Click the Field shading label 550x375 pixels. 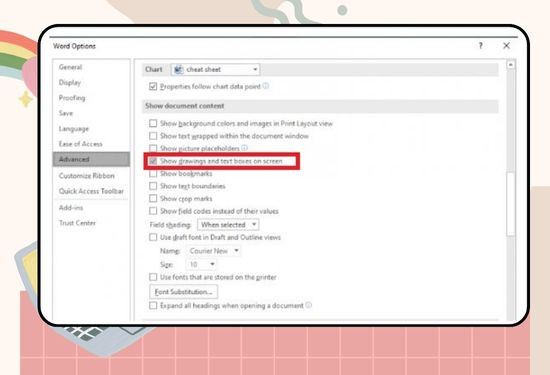tap(170, 225)
